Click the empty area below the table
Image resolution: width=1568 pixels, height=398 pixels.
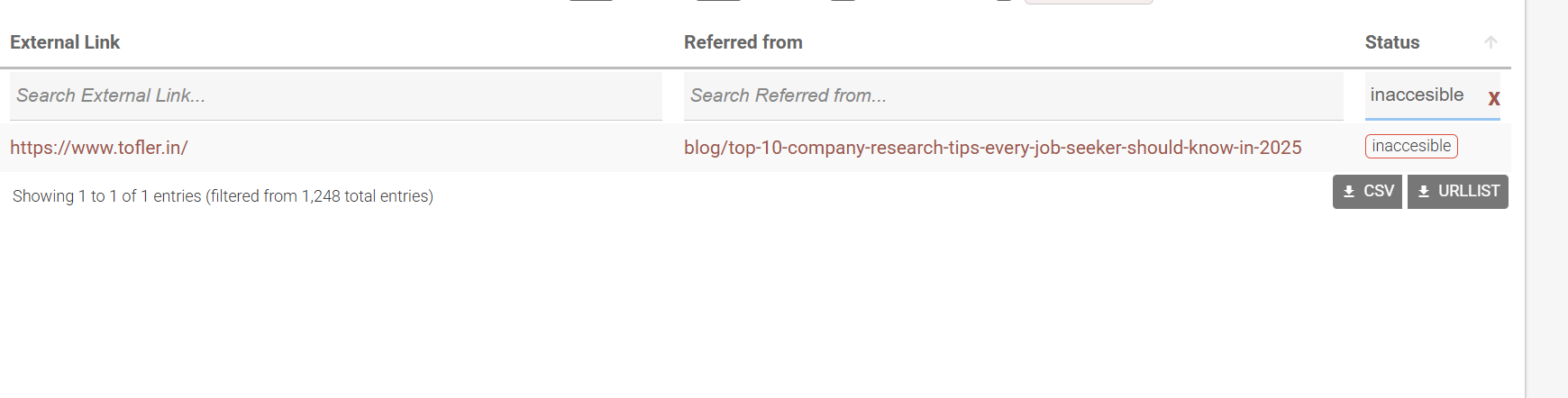tap(721, 306)
